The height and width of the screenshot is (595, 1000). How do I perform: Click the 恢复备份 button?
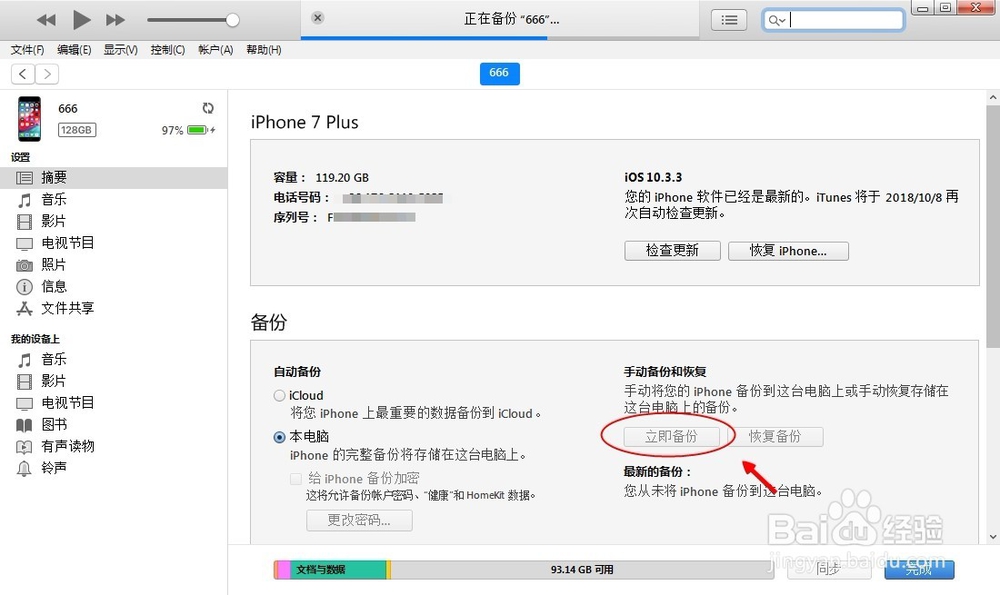[775, 437]
